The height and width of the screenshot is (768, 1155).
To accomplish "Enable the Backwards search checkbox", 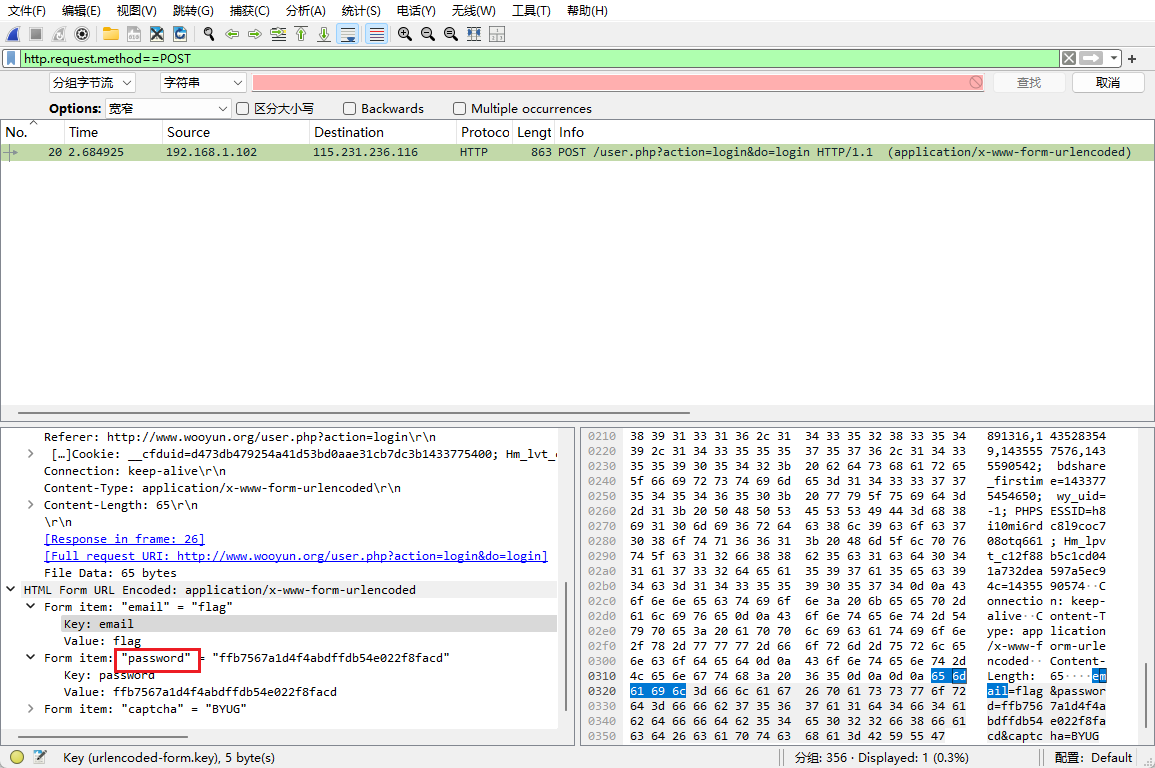I will [351, 108].
